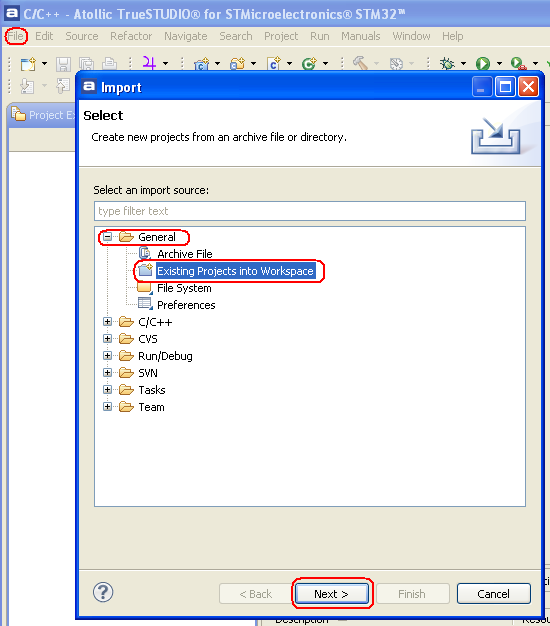This screenshot has width=550, height=626.
Task: Open the Manuals menu
Action: tap(360, 36)
